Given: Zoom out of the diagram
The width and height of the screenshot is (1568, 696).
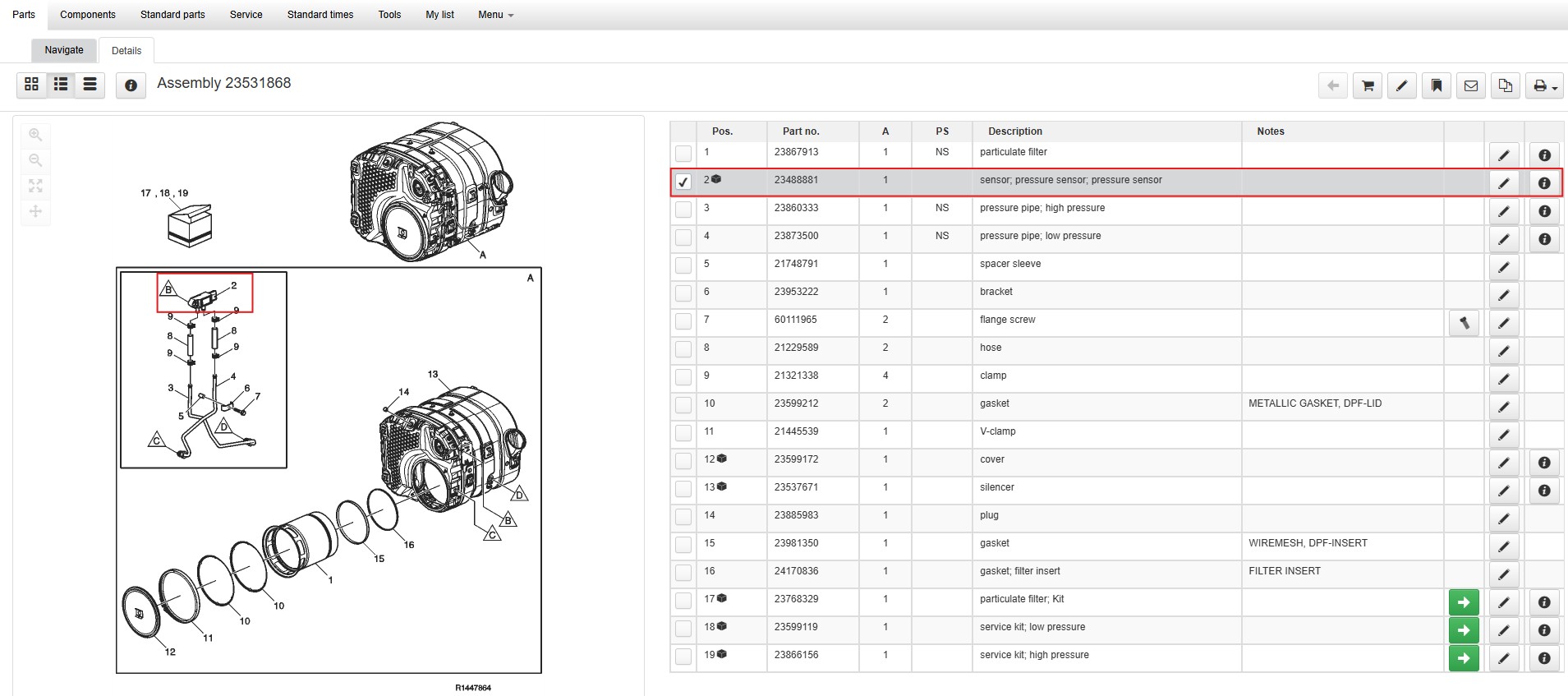Looking at the screenshot, I should point(35,160).
